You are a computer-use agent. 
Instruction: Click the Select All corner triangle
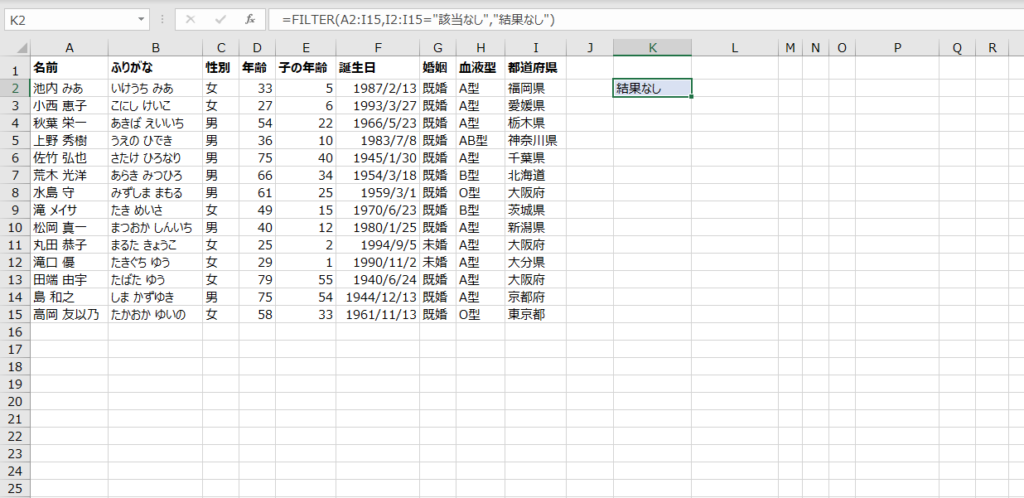pyautogui.click(x=15, y=47)
